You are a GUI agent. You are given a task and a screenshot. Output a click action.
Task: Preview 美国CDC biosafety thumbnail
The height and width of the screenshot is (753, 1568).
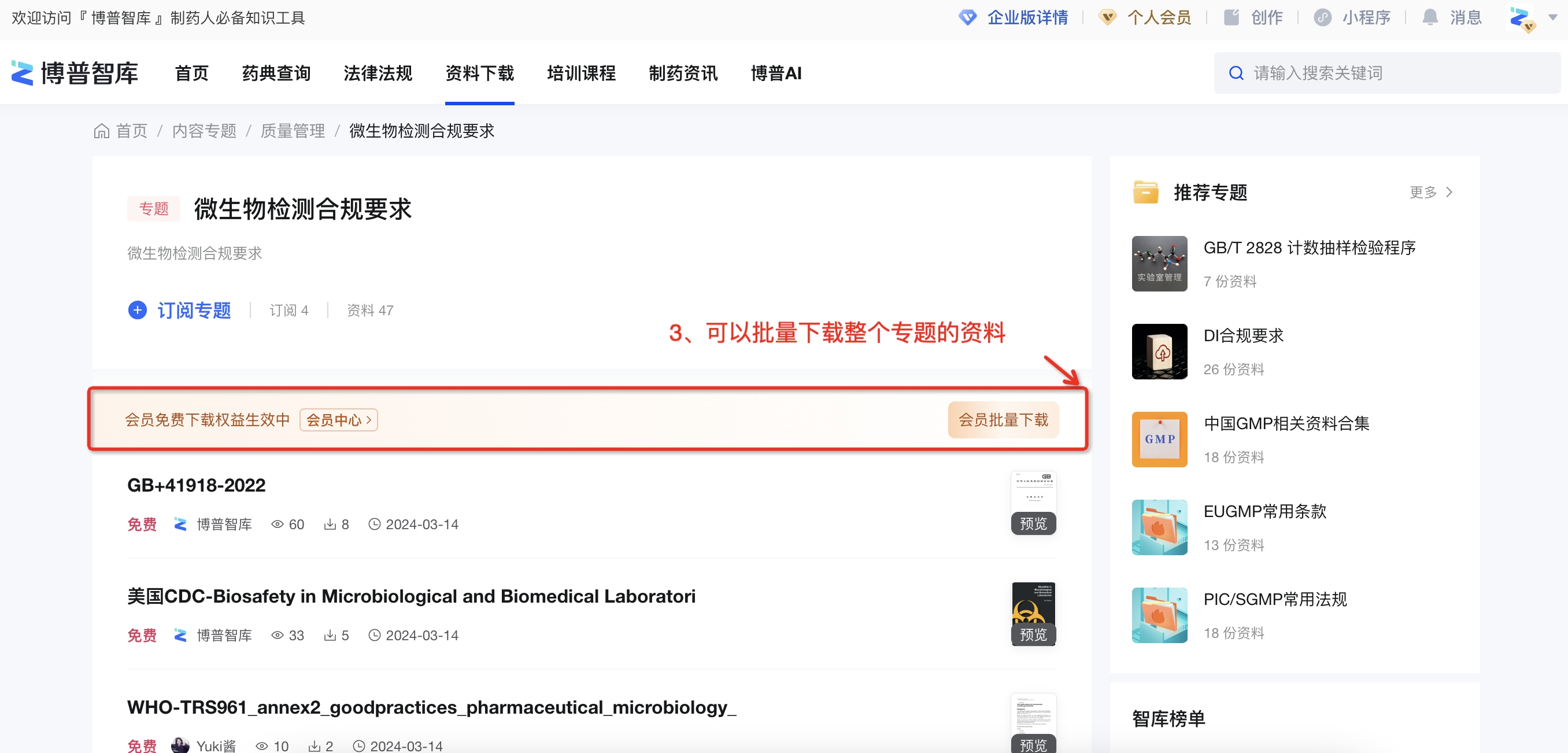click(x=1034, y=614)
